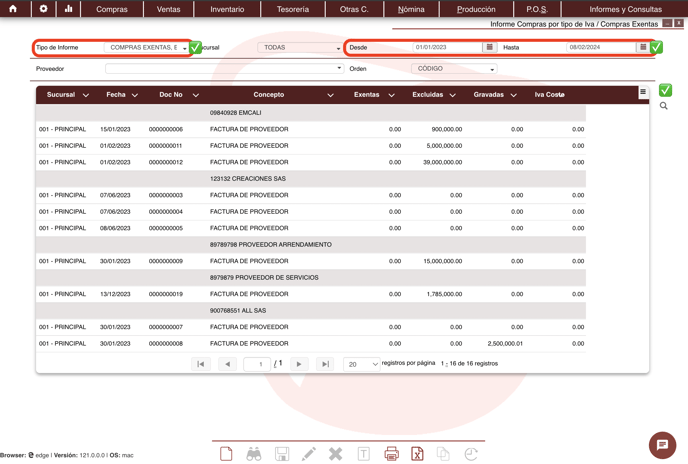Open calendar for Desde date
Image resolution: width=688 pixels, height=464 pixels.
click(490, 47)
